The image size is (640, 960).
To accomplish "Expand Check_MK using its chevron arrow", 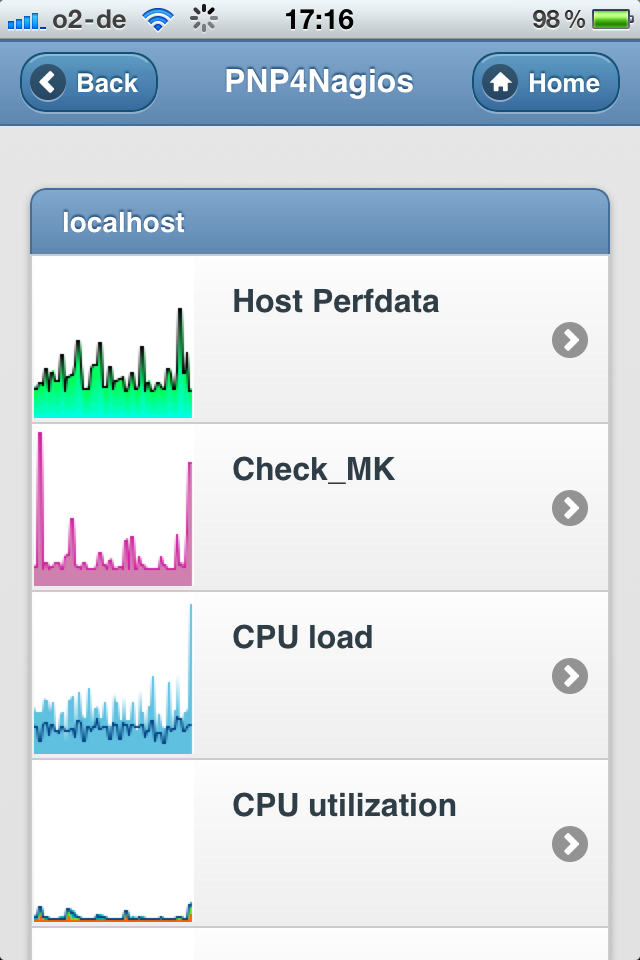I will coord(569,509).
